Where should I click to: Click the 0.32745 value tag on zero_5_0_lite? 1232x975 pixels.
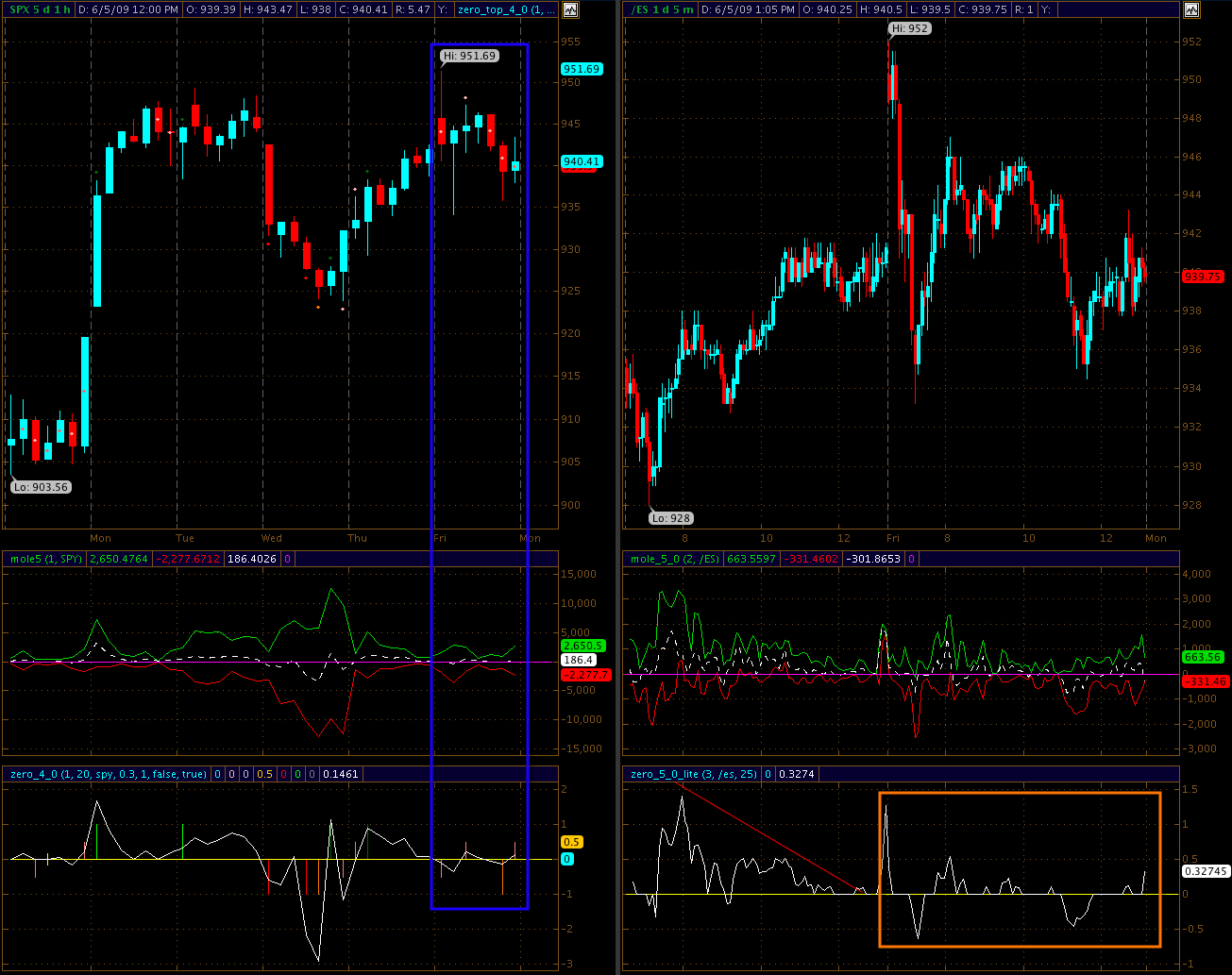point(1203,872)
